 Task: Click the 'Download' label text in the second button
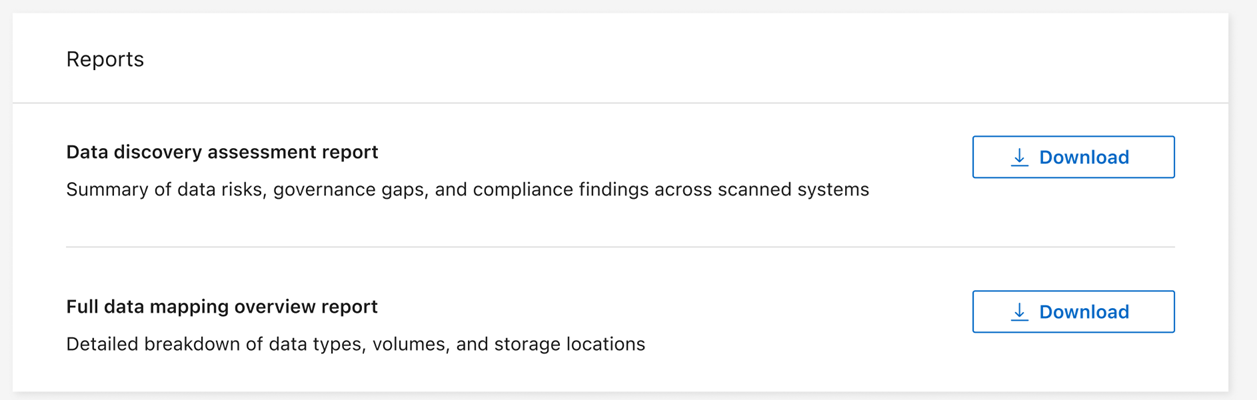(1084, 312)
